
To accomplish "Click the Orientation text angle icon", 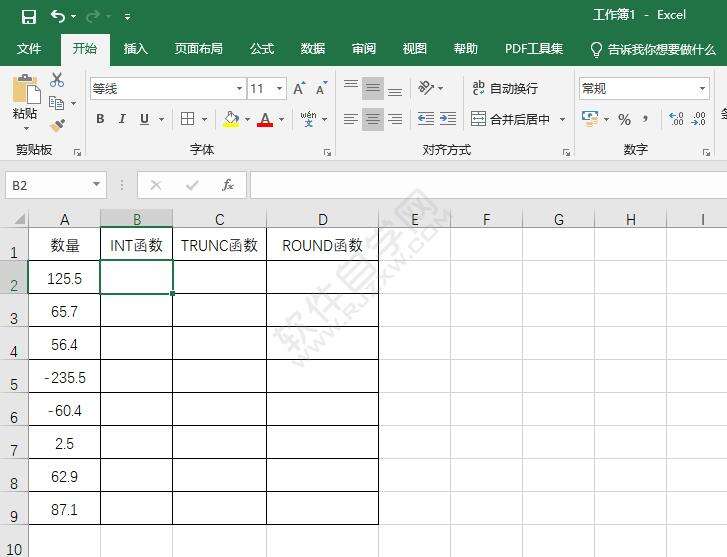I will (x=426, y=87).
